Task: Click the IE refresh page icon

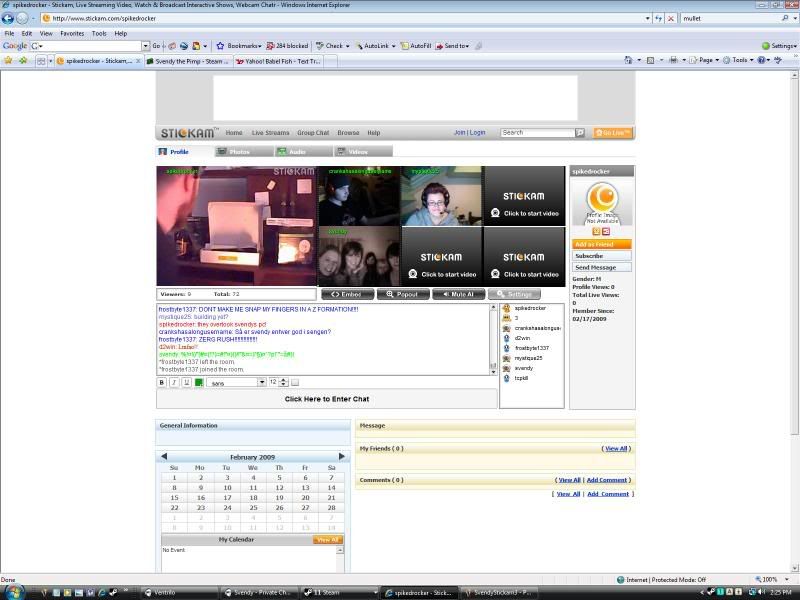Action: pos(659,18)
